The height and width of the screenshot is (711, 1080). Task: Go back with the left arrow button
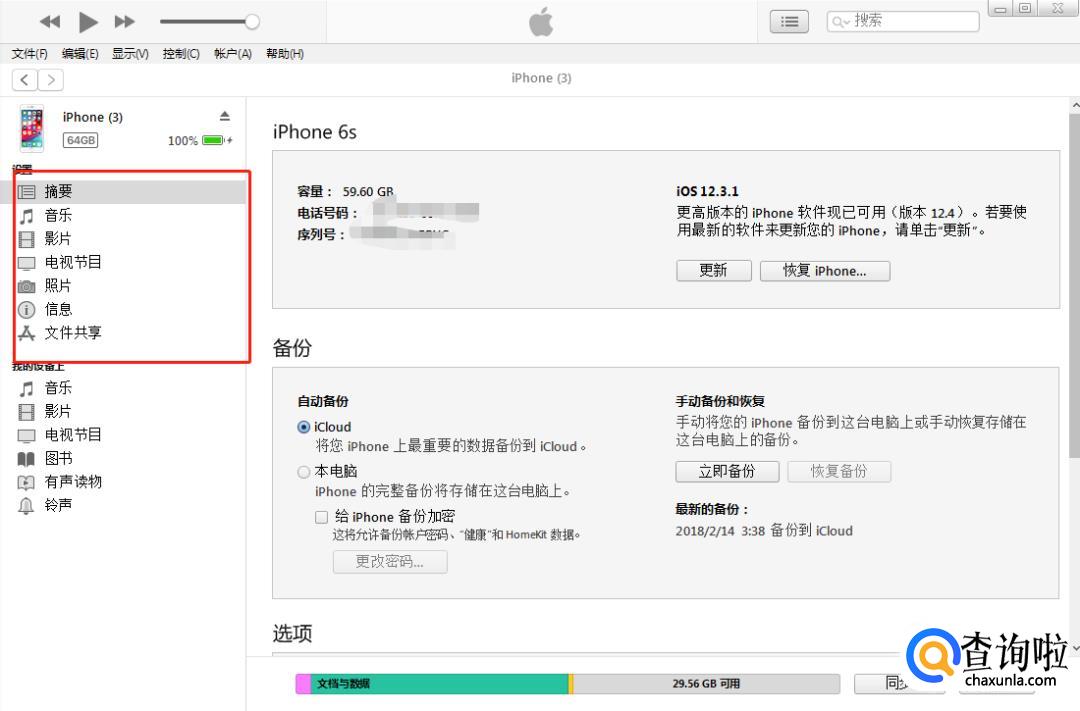(25, 80)
